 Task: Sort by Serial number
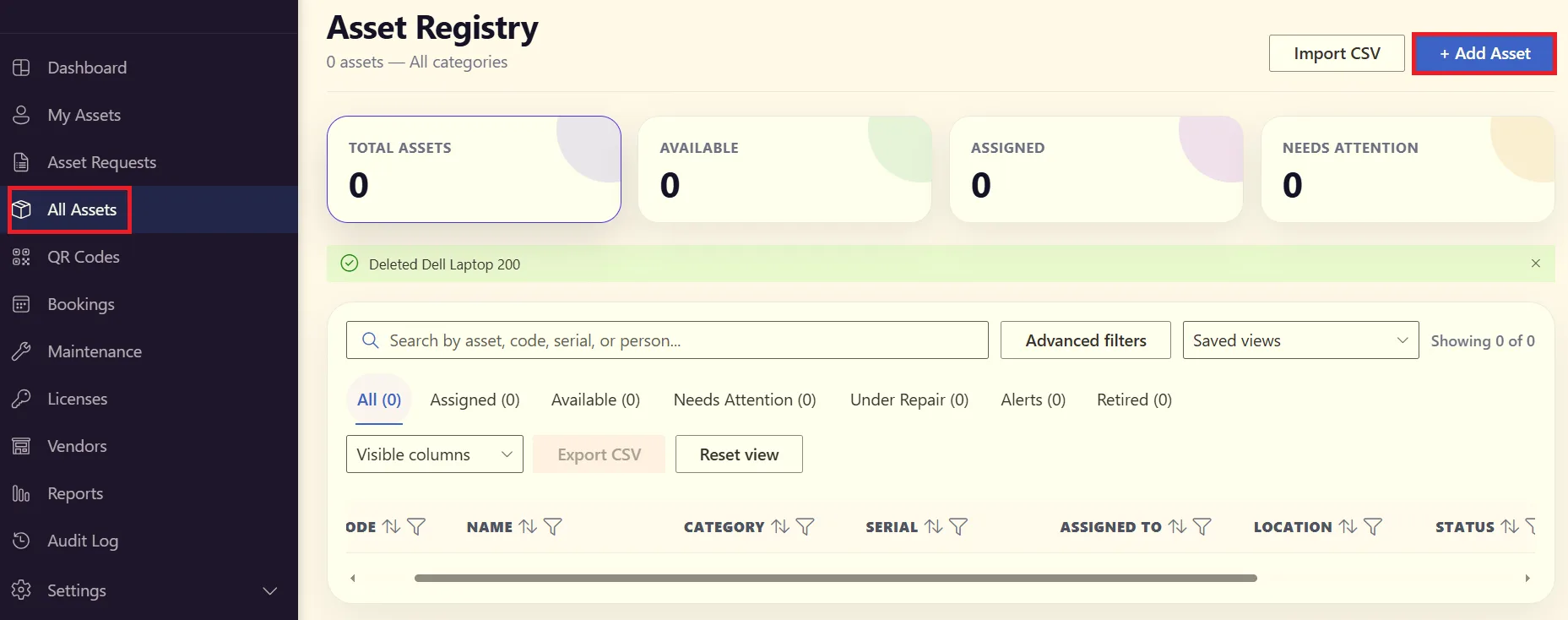pos(933,527)
